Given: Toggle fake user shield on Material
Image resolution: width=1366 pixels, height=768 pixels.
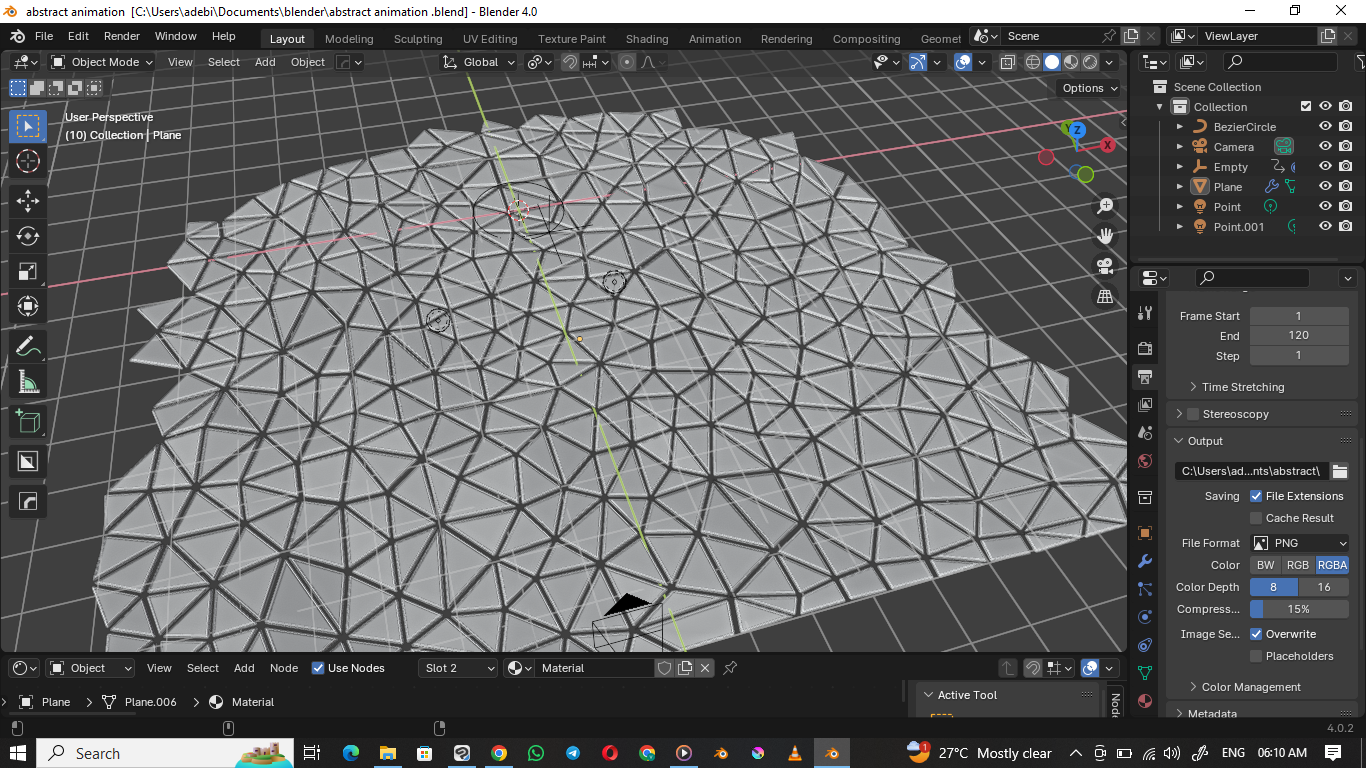Looking at the screenshot, I should click(x=665, y=668).
